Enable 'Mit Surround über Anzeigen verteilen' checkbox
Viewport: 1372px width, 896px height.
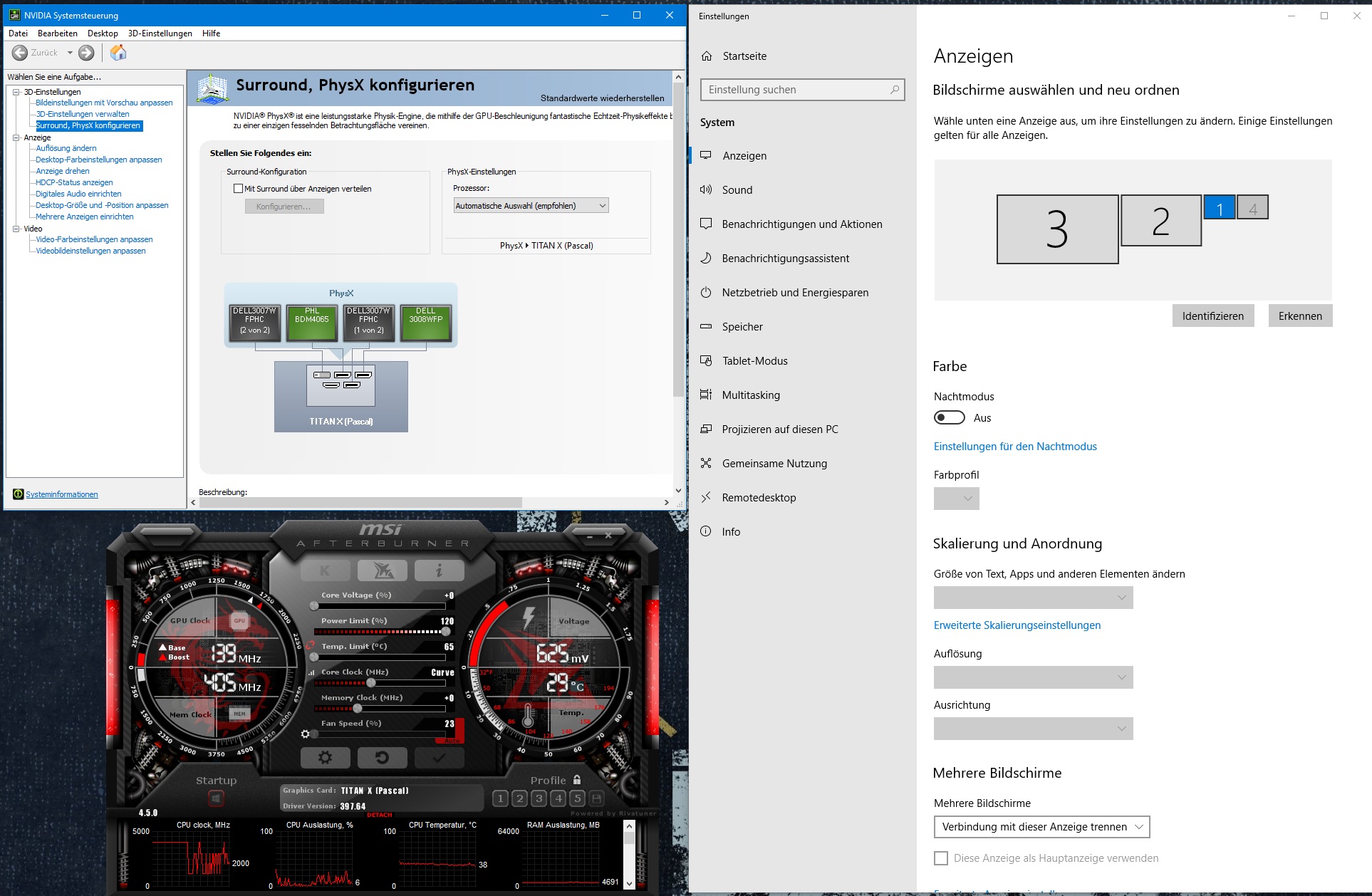239,189
